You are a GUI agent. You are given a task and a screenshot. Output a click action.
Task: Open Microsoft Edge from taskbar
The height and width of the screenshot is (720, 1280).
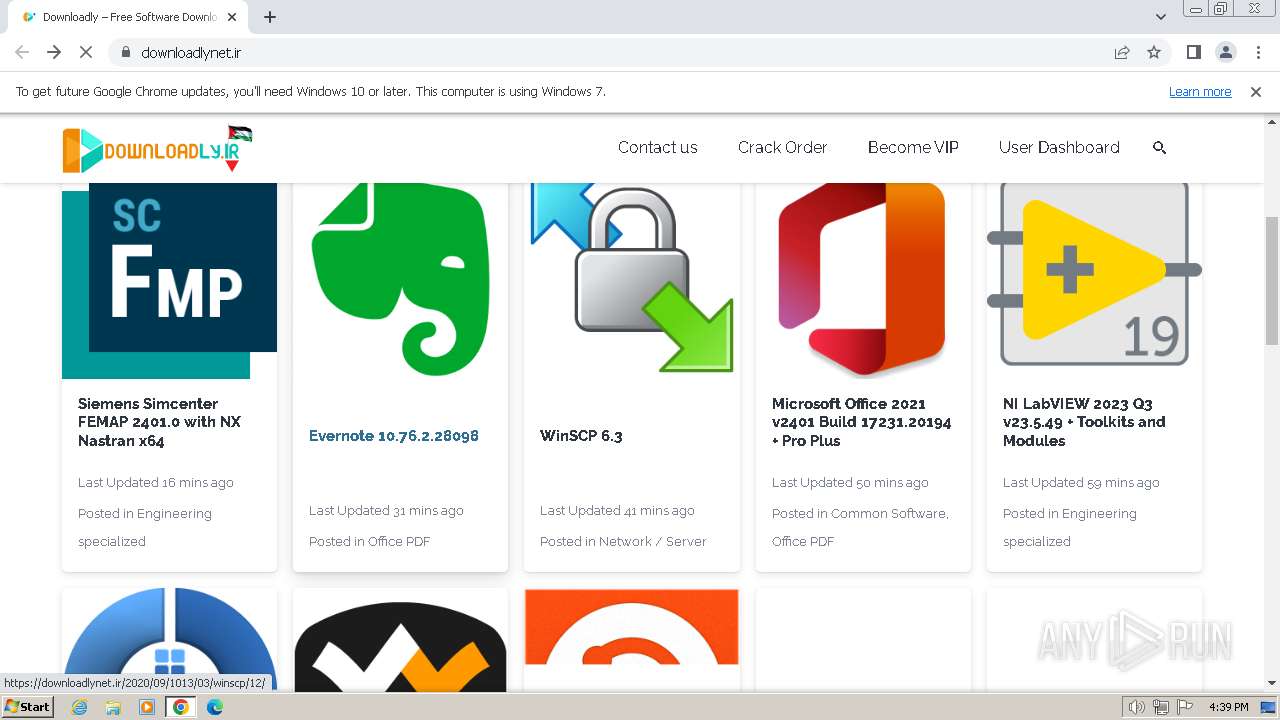coord(215,707)
